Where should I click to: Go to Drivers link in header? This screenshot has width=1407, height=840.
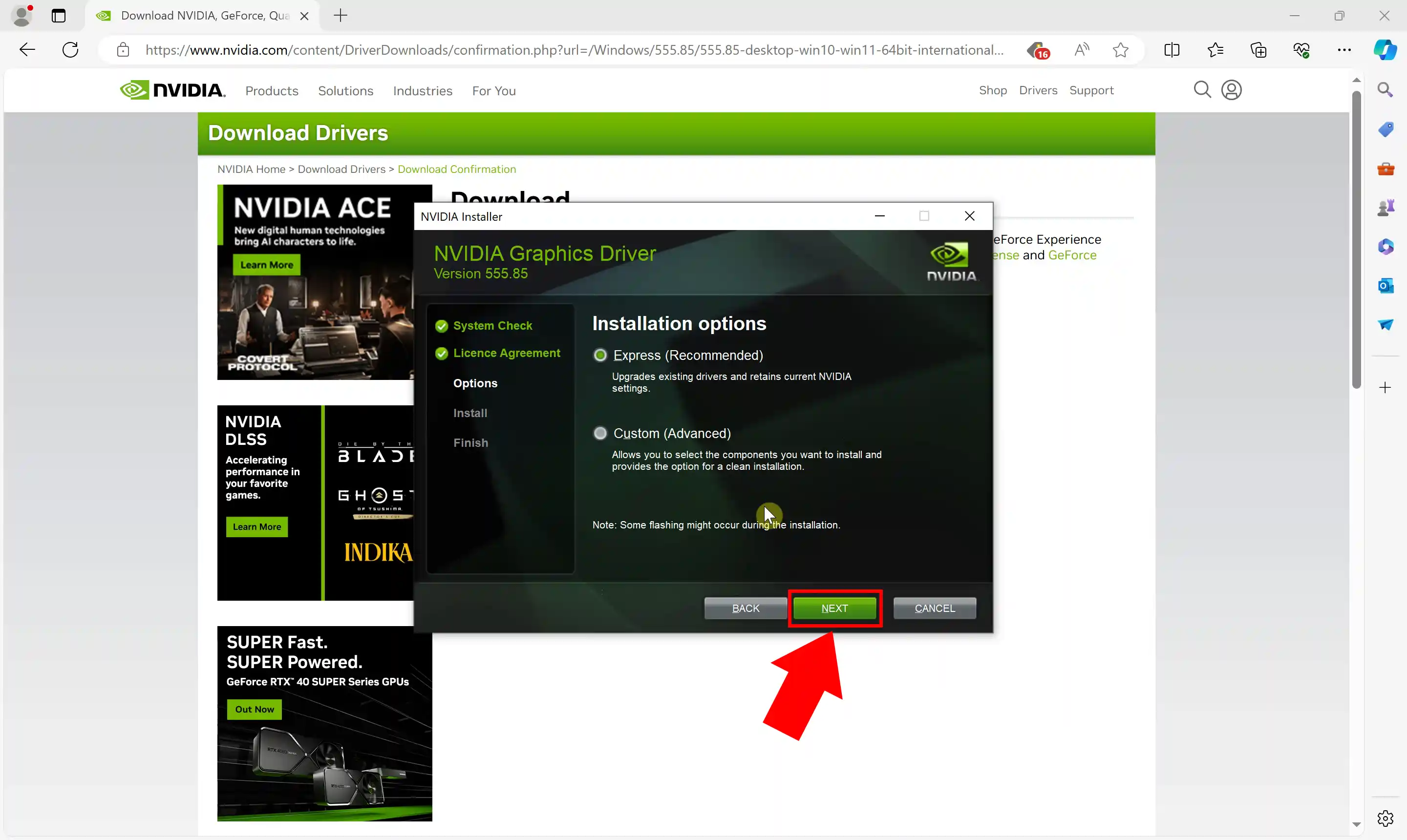point(1038,90)
